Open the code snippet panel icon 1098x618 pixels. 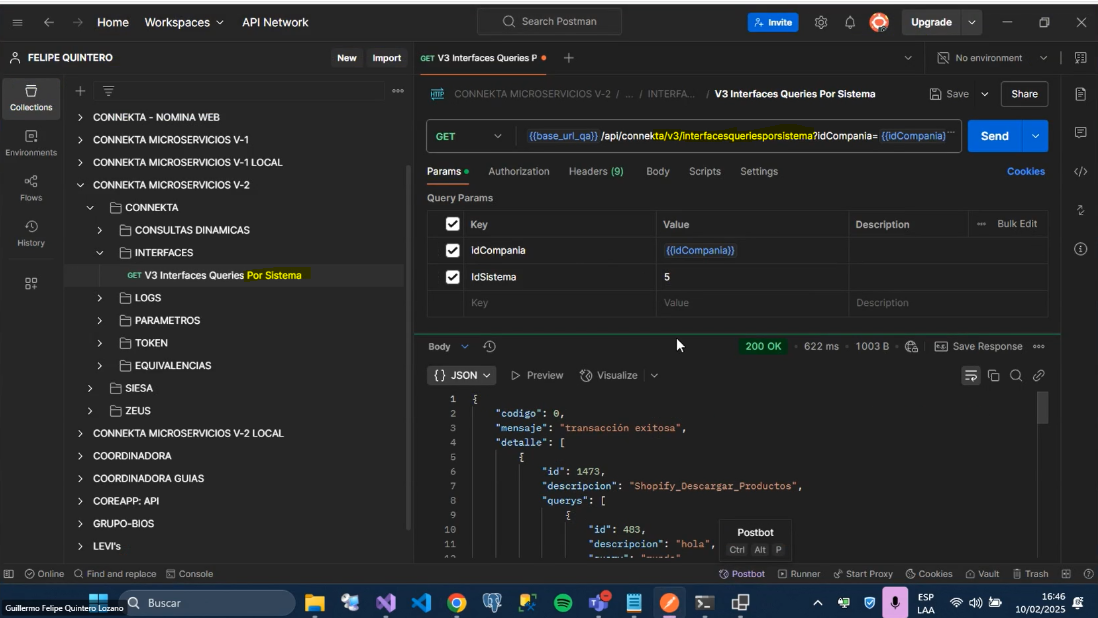click(x=1080, y=172)
